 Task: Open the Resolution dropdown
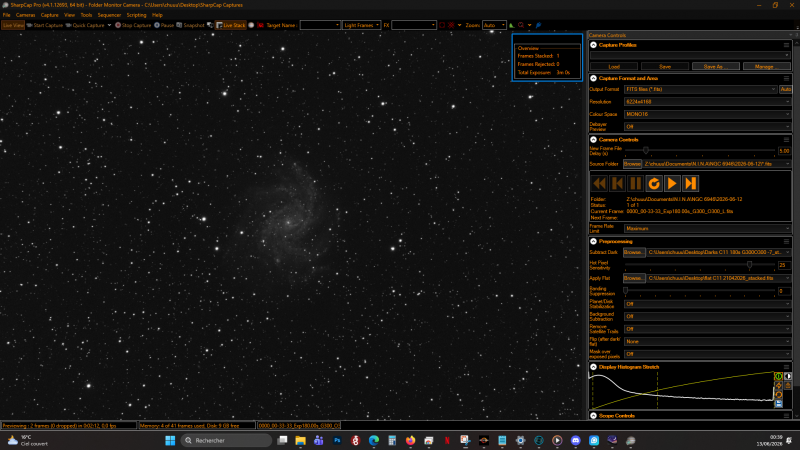[x=708, y=102]
